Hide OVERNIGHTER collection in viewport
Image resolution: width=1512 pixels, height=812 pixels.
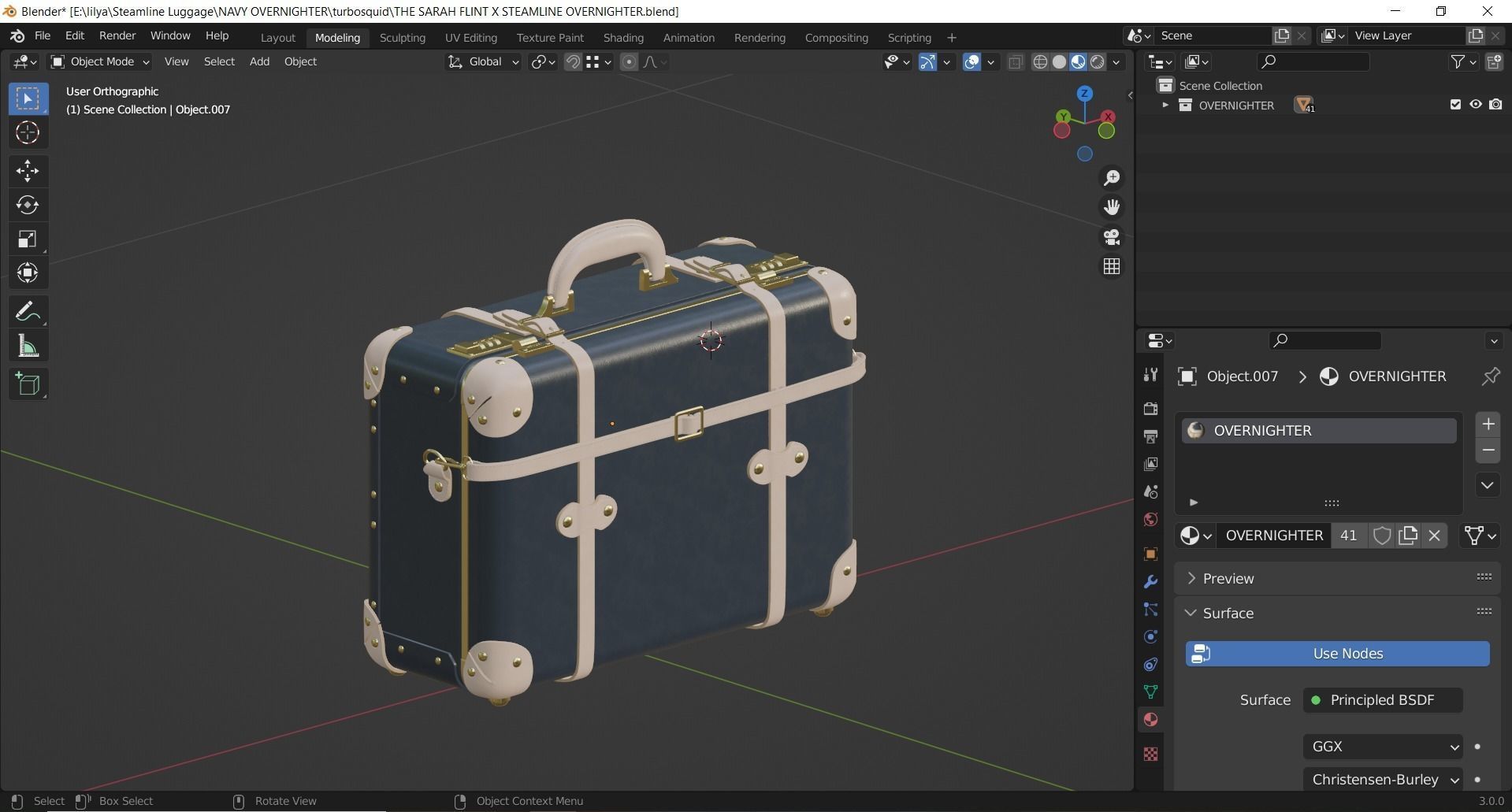pos(1475,105)
